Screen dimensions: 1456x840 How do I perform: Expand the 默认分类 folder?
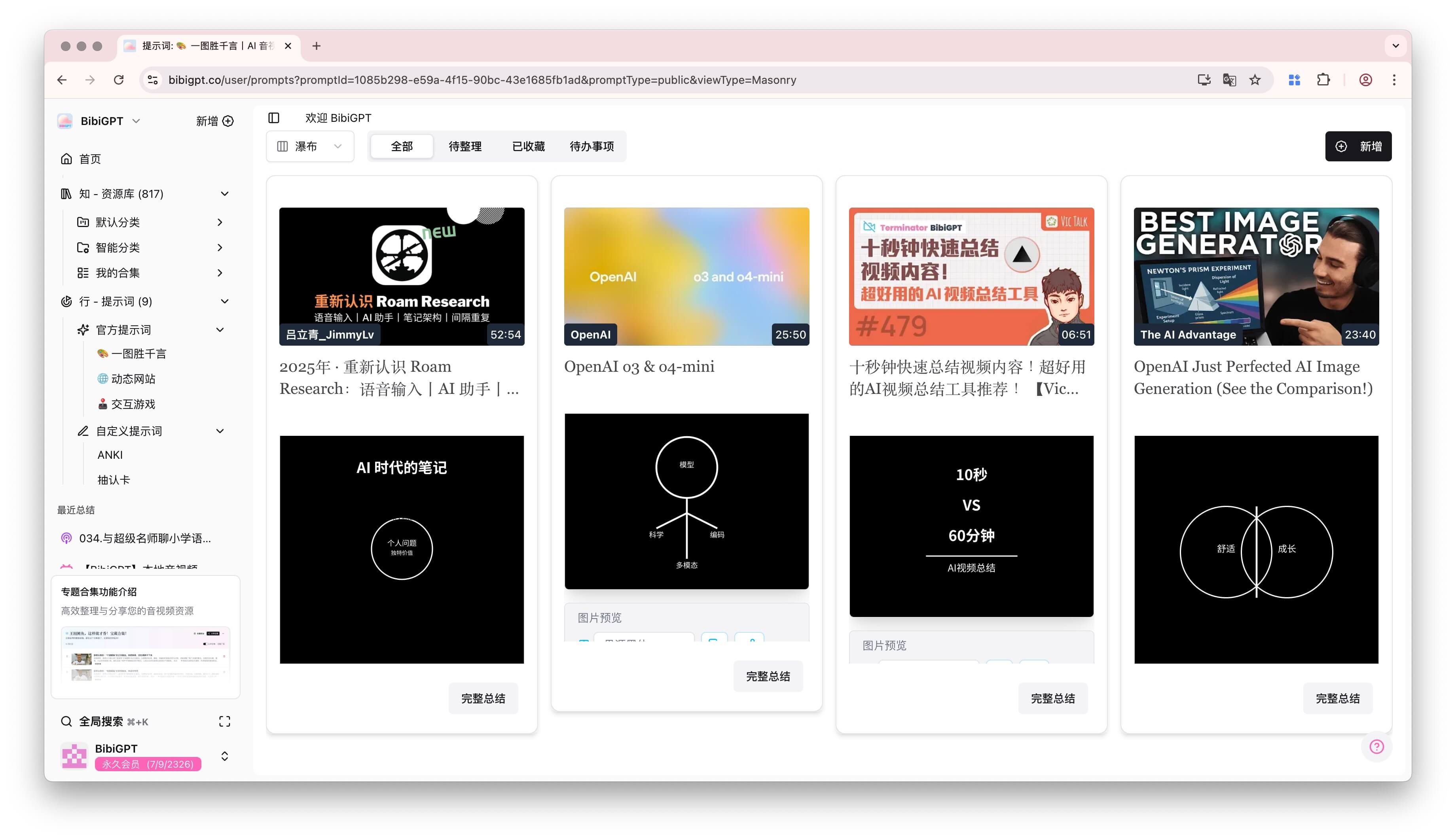(220, 222)
